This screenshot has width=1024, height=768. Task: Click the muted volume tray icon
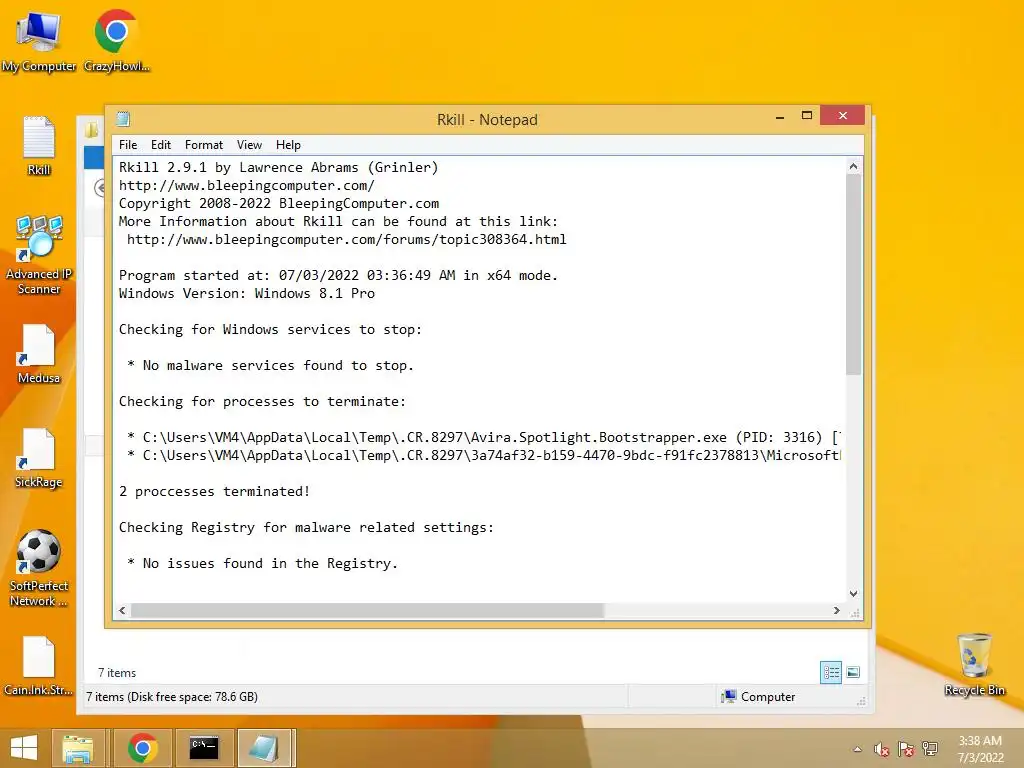tap(881, 749)
